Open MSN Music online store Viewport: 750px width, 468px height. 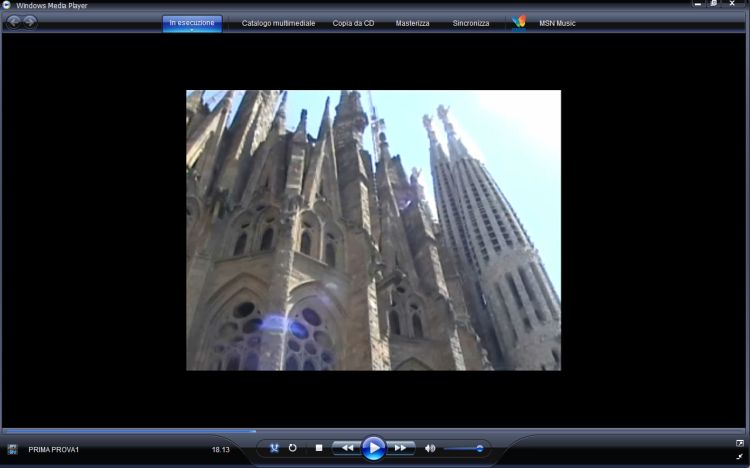tap(559, 23)
